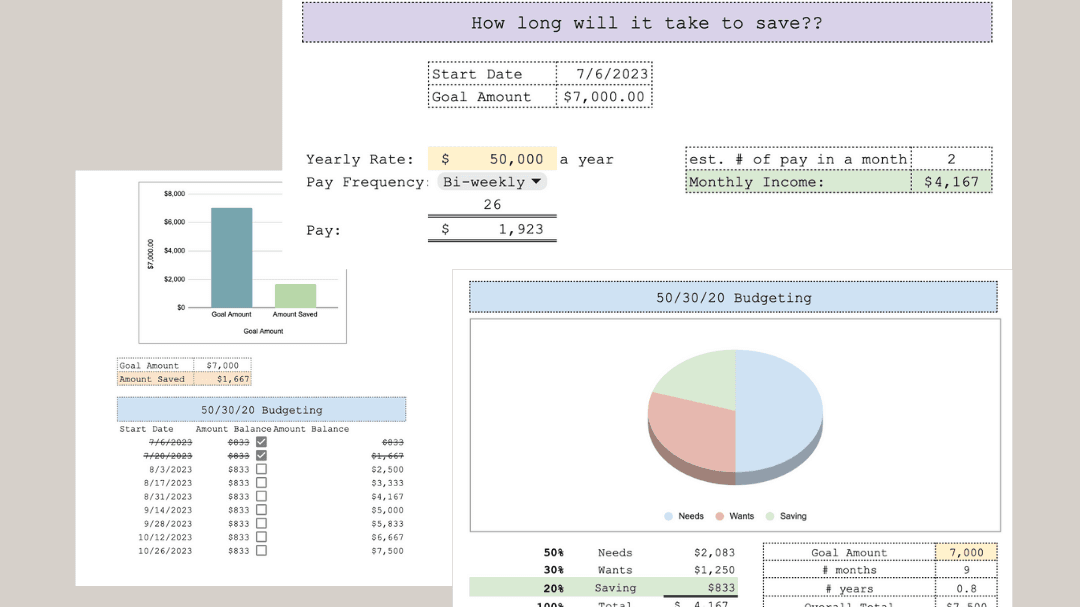The image size is (1080, 607).
Task: Select the pay periods value 26
Action: (492, 205)
